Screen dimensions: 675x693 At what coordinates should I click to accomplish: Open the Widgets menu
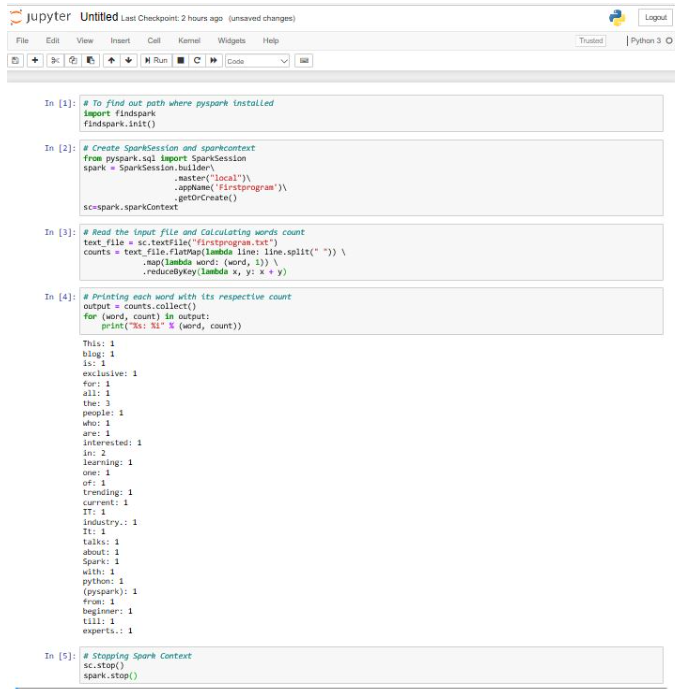(232, 41)
